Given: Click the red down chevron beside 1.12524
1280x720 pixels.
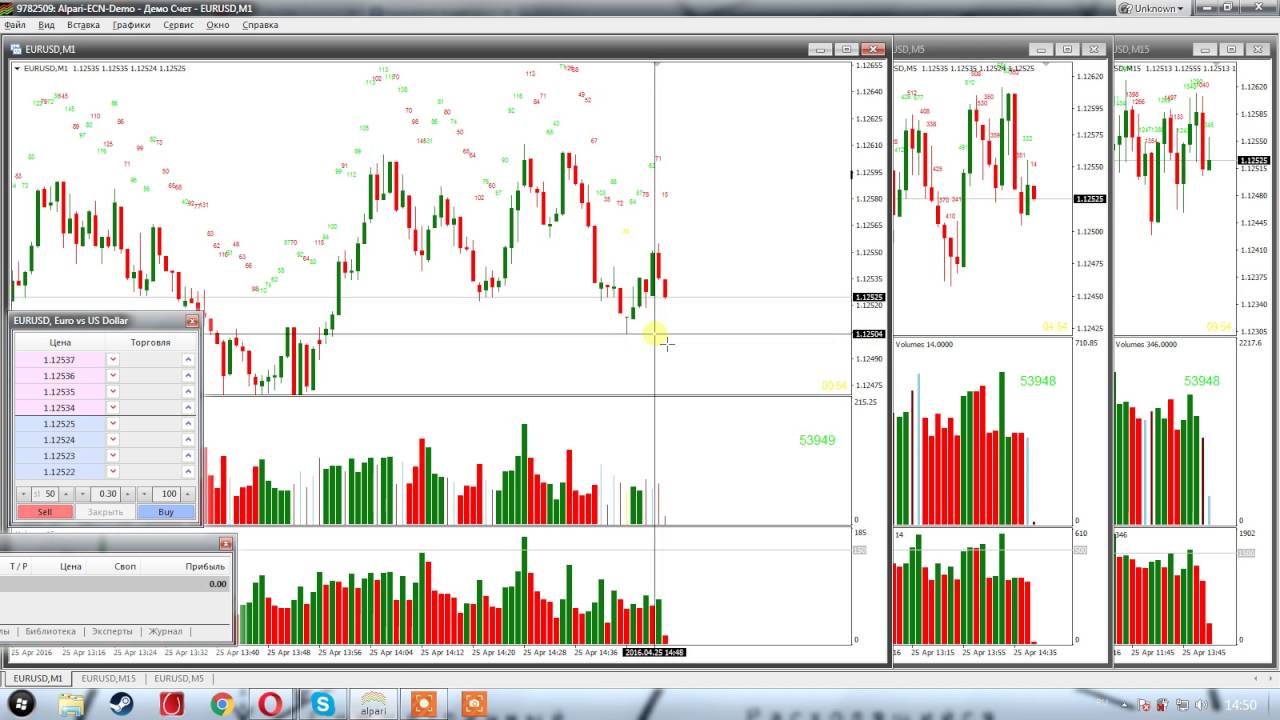Looking at the screenshot, I should 113,439.
